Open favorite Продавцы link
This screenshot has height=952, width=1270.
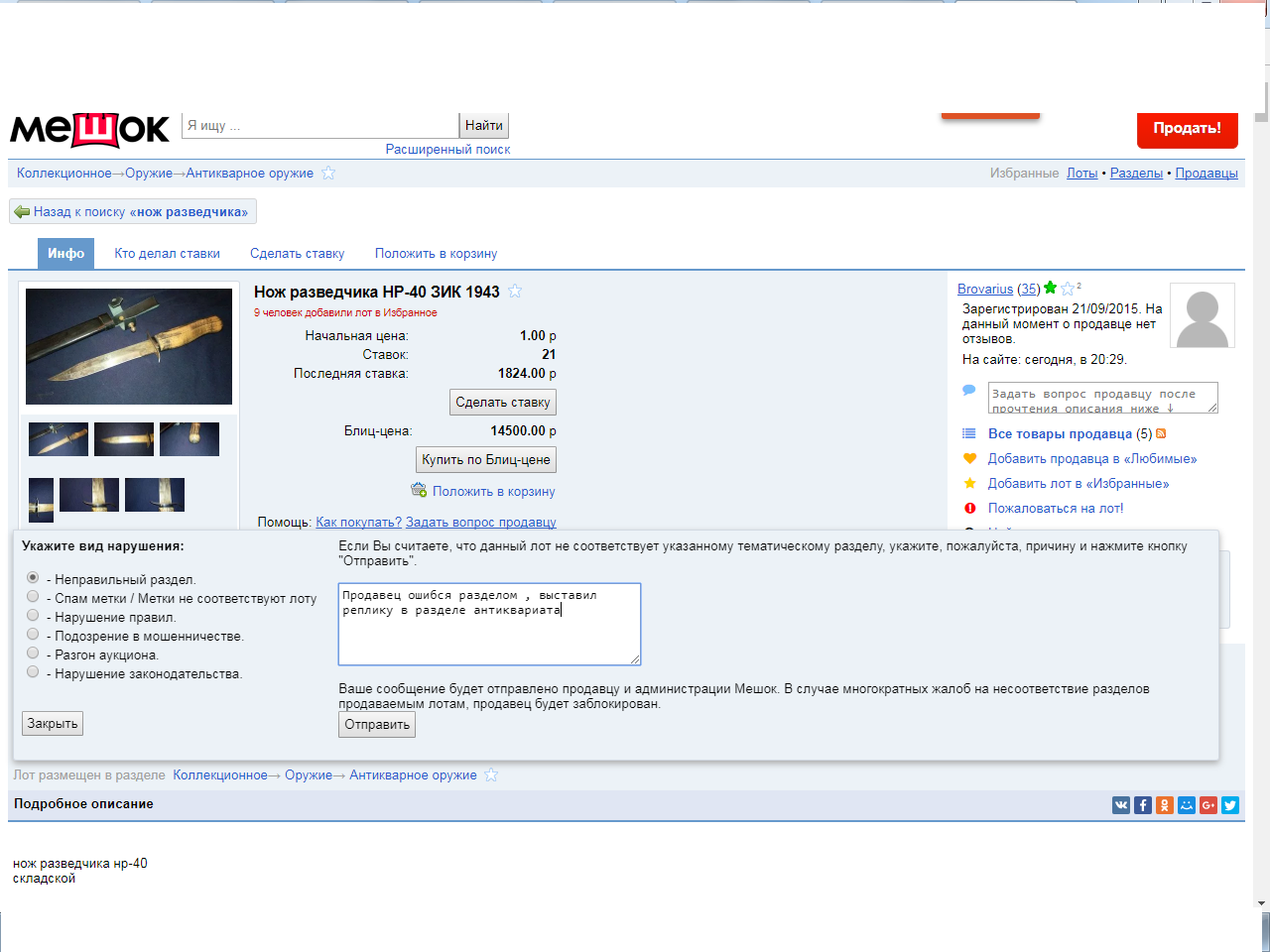tap(1206, 173)
